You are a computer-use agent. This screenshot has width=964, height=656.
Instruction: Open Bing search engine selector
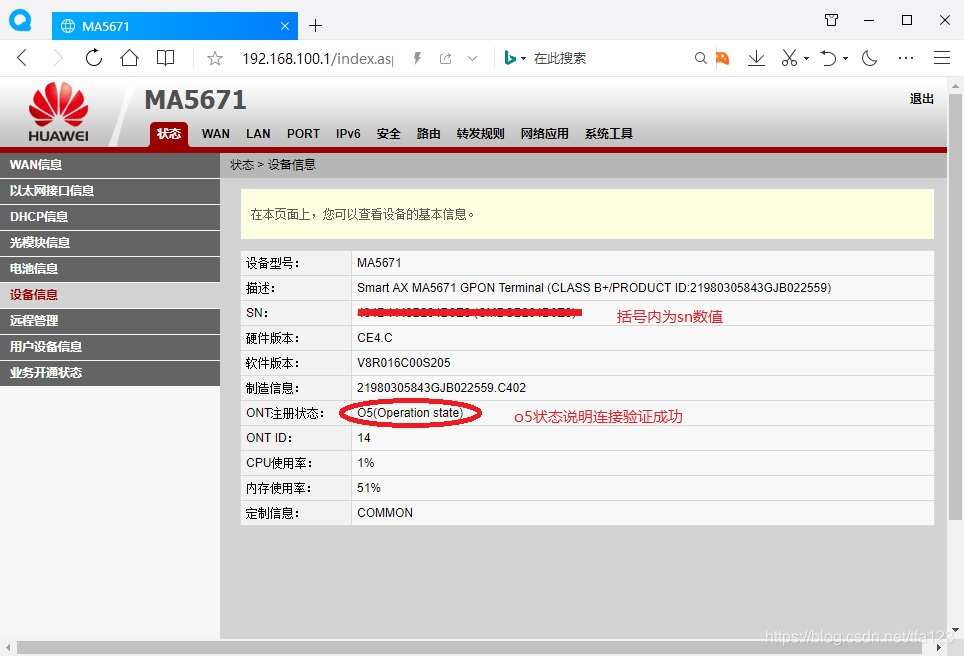515,58
